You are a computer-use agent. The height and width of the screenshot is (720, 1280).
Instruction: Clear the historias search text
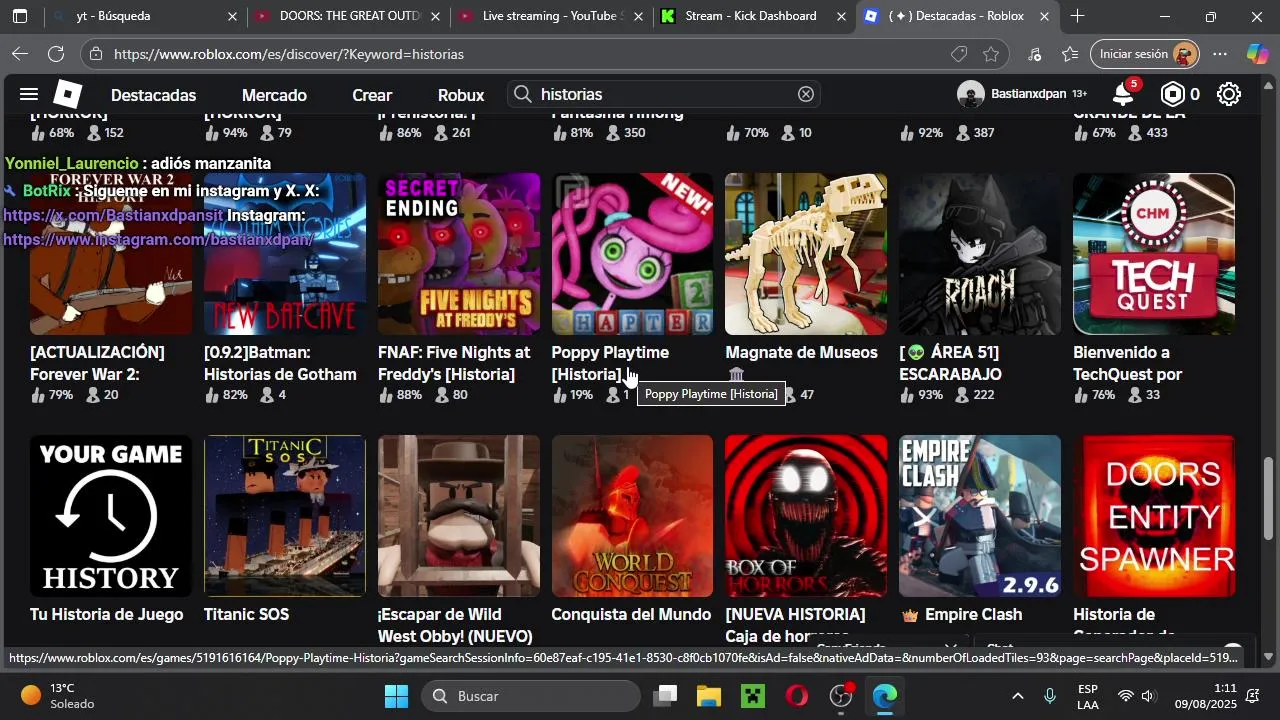[806, 94]
